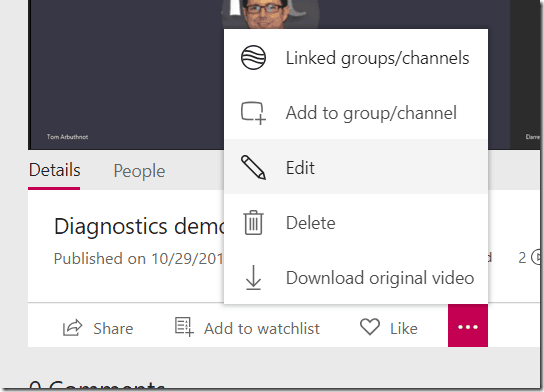Screen dimensions: 544x392
Task: Choose Delete from the menu
Action: tap(356, 222)
